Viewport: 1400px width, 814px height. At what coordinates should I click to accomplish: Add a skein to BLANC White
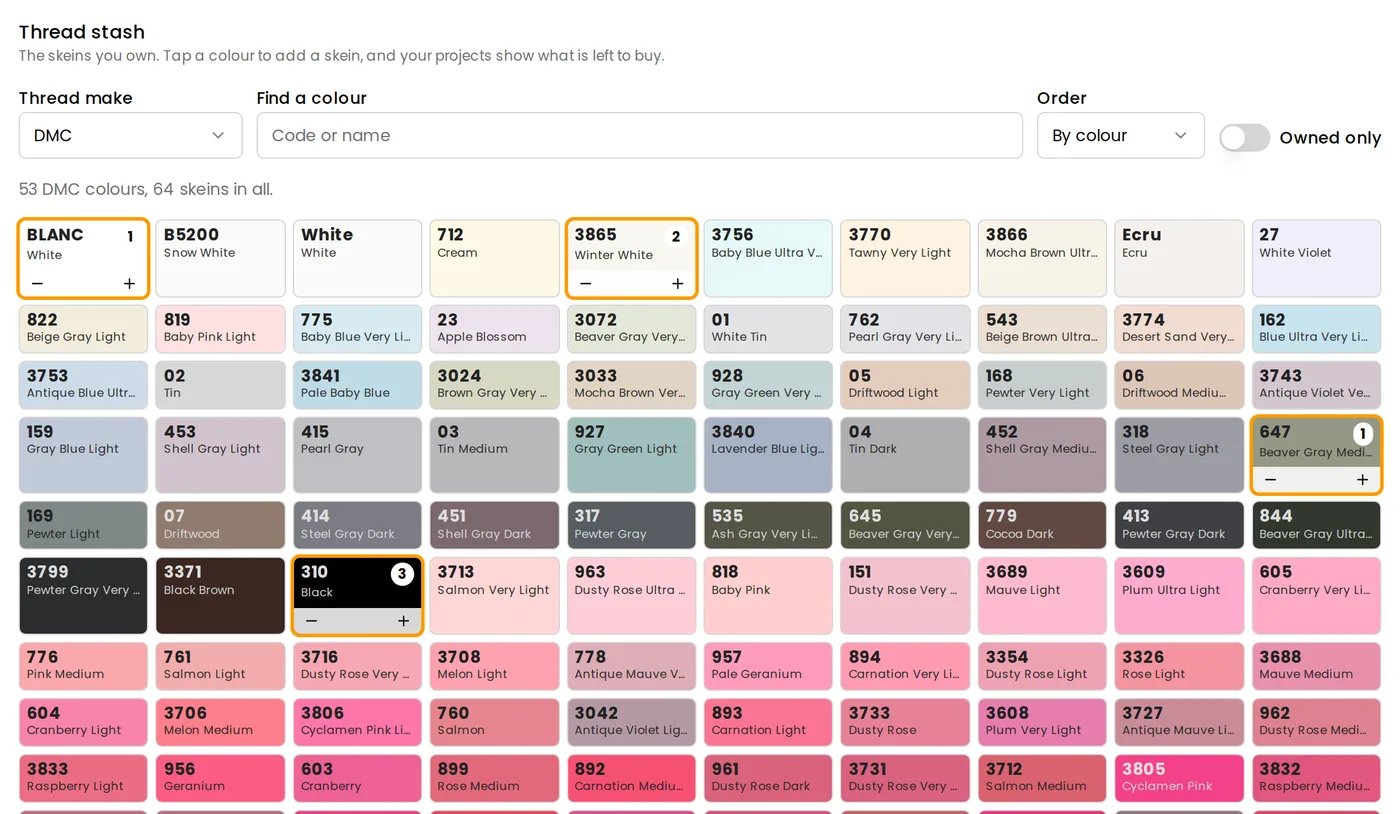pos(129,284)
